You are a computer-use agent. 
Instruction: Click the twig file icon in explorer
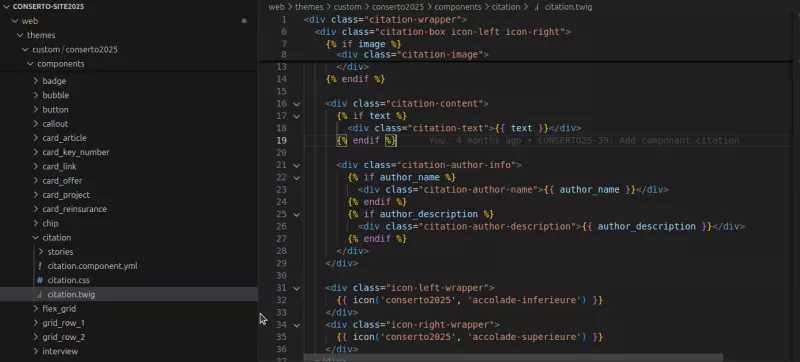40,295
